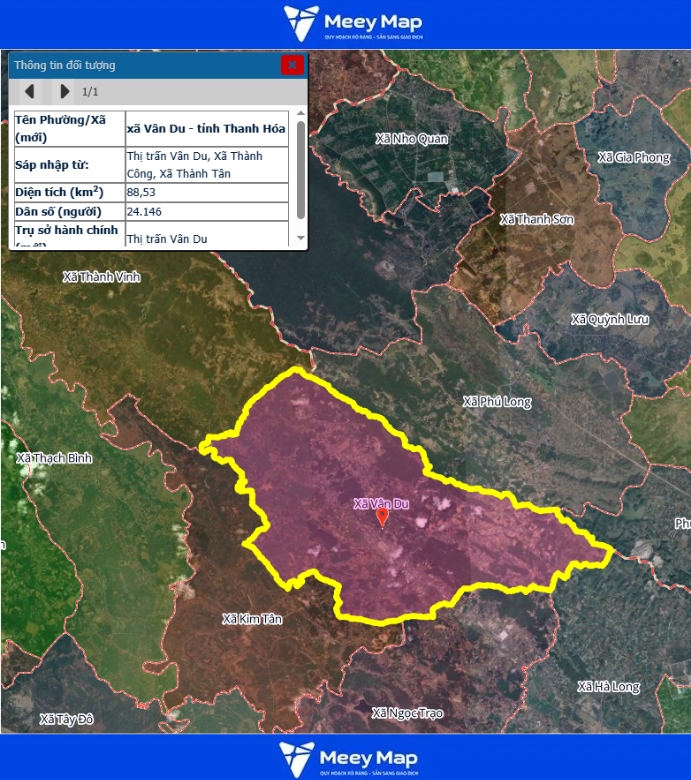This screenshot has width=691, height=780.
Task: Click the previous record arrow in popup
Action: point(30,92)
